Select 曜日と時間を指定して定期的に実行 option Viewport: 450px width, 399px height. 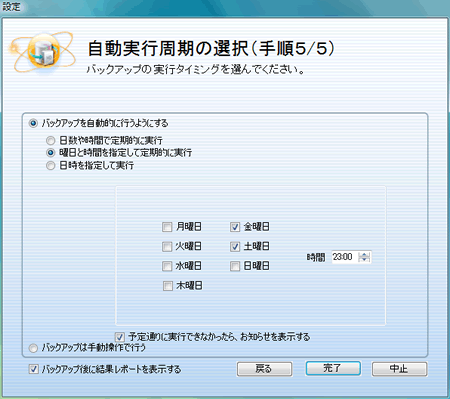(x=50, y=153)
